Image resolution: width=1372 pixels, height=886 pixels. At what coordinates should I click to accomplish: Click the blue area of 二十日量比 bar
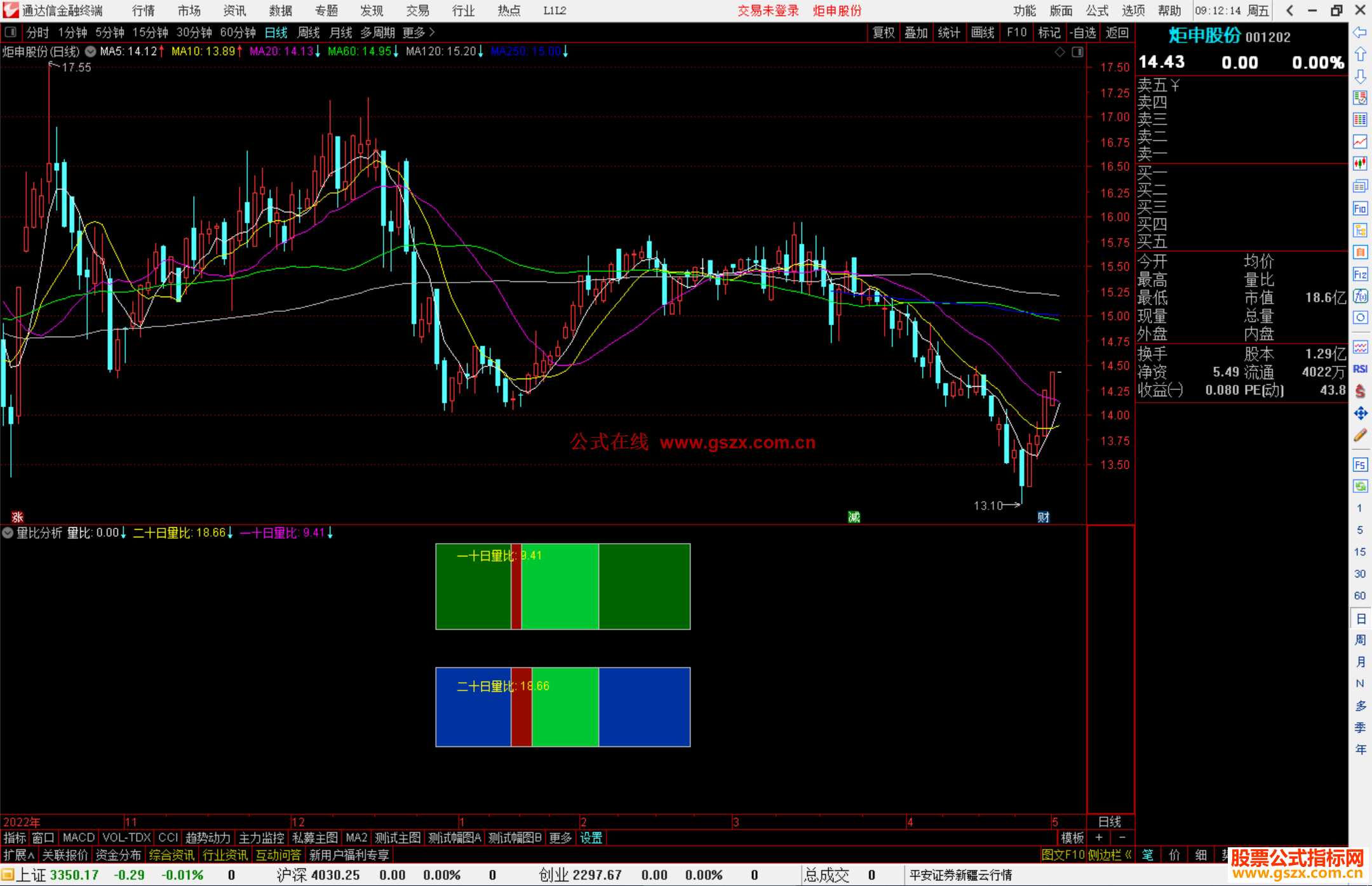pyautogui.click(x=644, y=707)
